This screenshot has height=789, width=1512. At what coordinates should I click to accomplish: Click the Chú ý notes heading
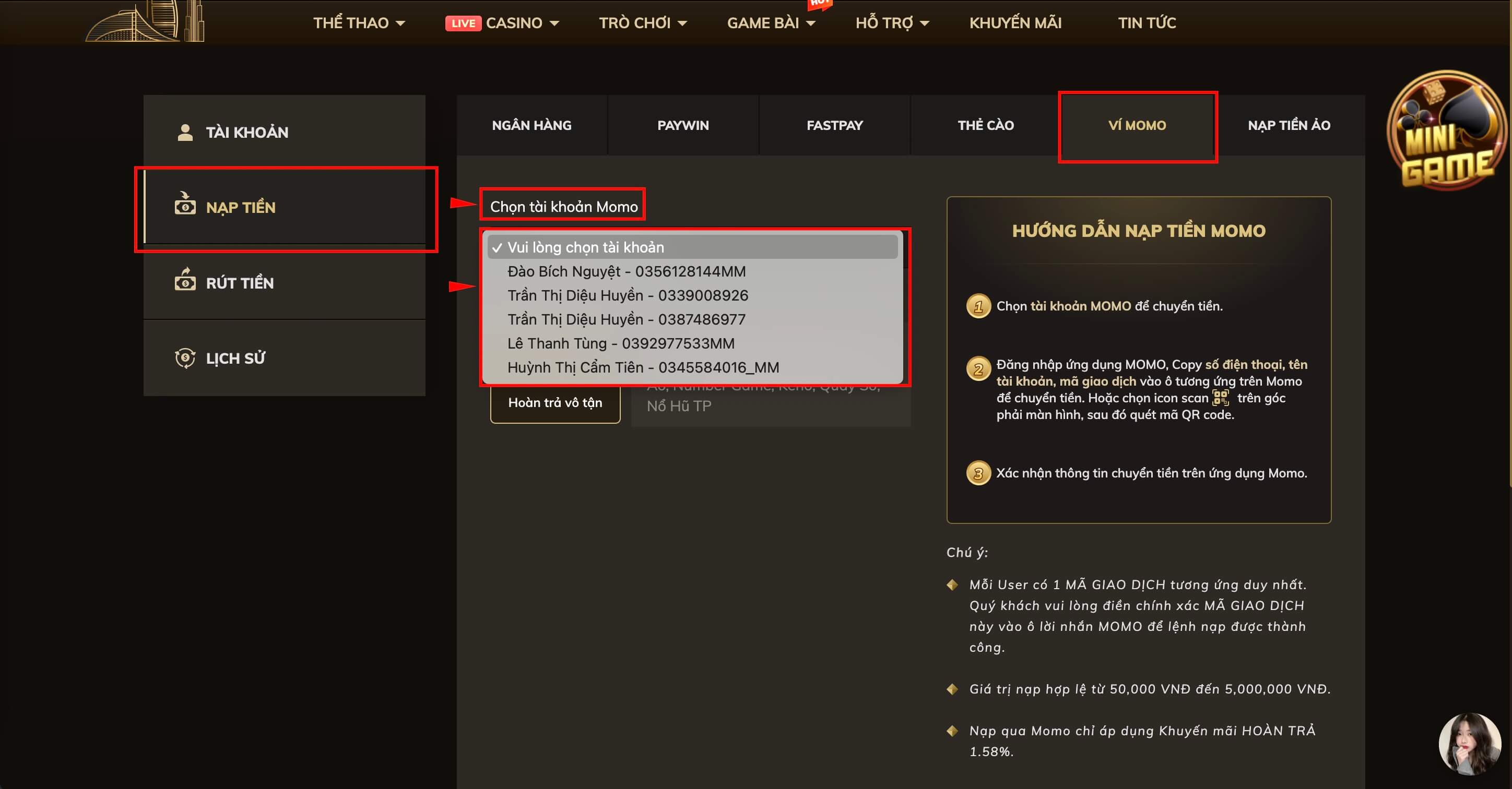pyautogui.click(x=967, y=552)
